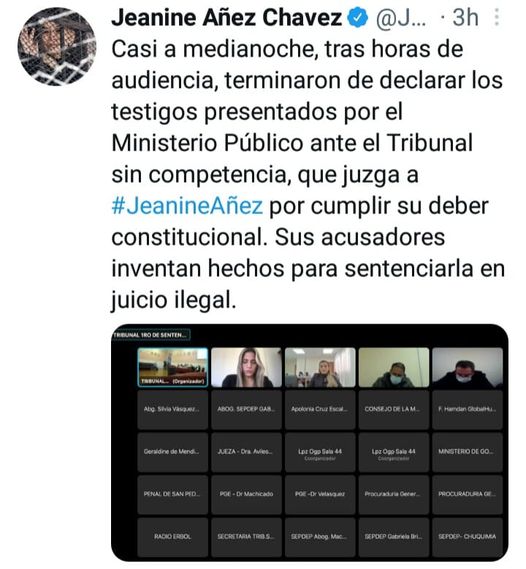Open the TRIBUNAL organizer video thumbnail
526x569 pixels.
[x=173, y=367]
